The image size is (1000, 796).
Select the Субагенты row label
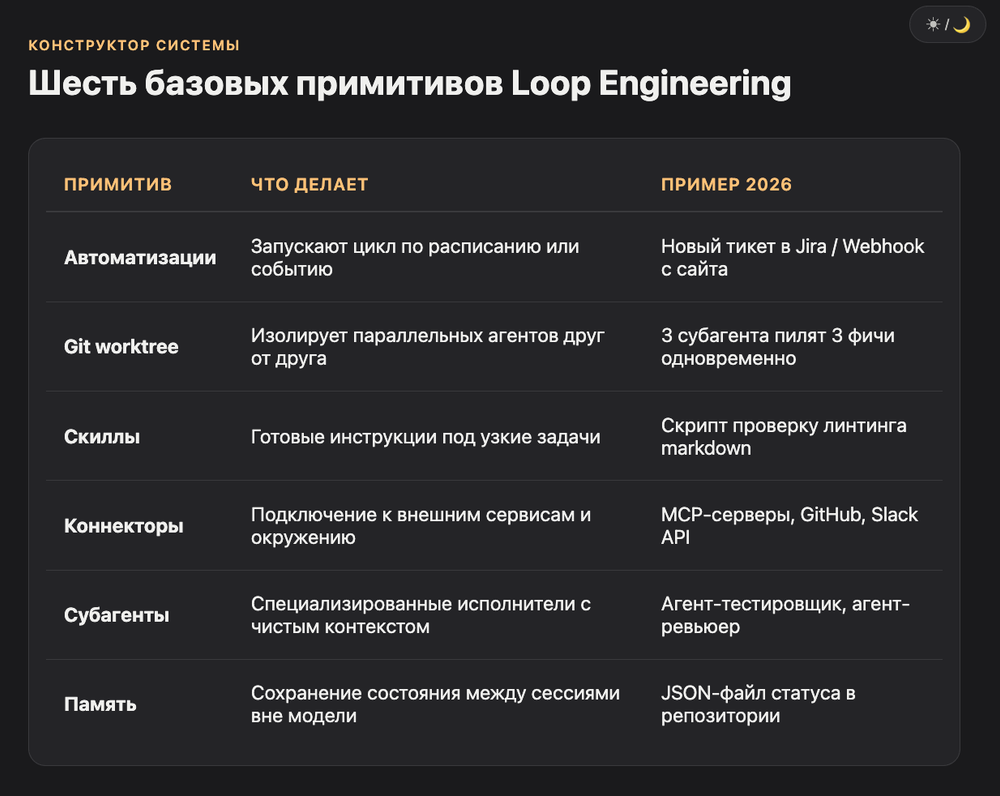coord(117,615)
